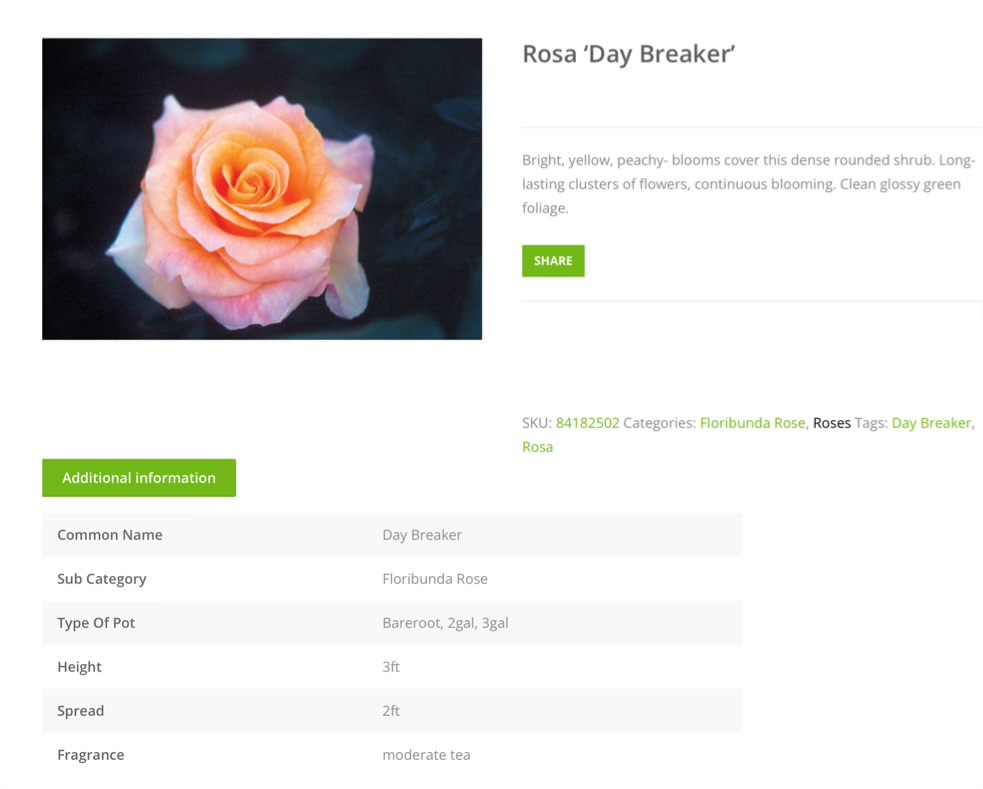The image size is (983, 789).
Task: Click the Type Of Pot row label
Action: (x=96, y=623)
